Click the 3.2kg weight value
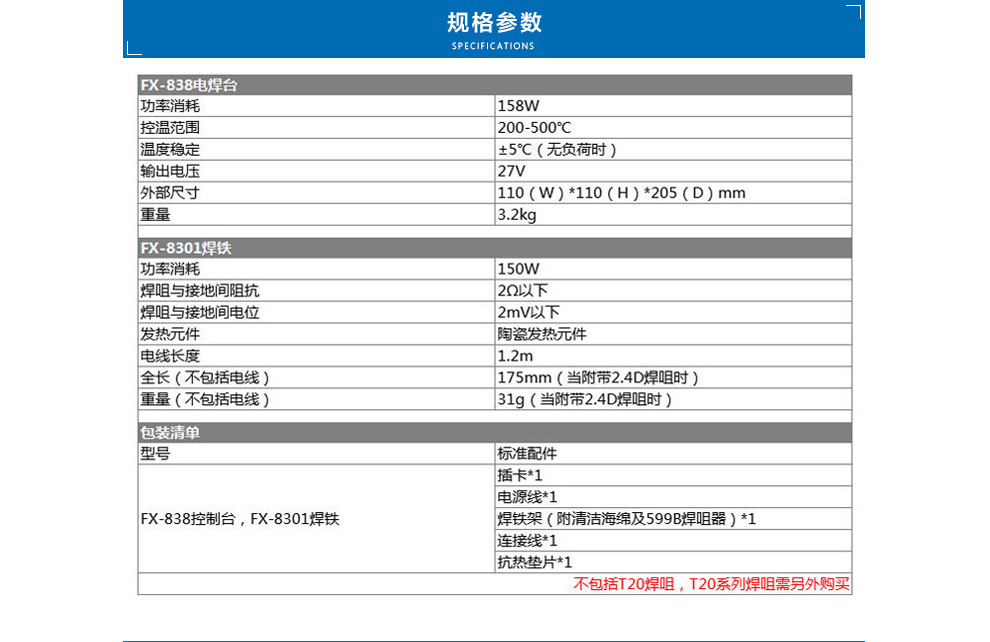Screen dimensions: 990x642 tap(516, 215)
